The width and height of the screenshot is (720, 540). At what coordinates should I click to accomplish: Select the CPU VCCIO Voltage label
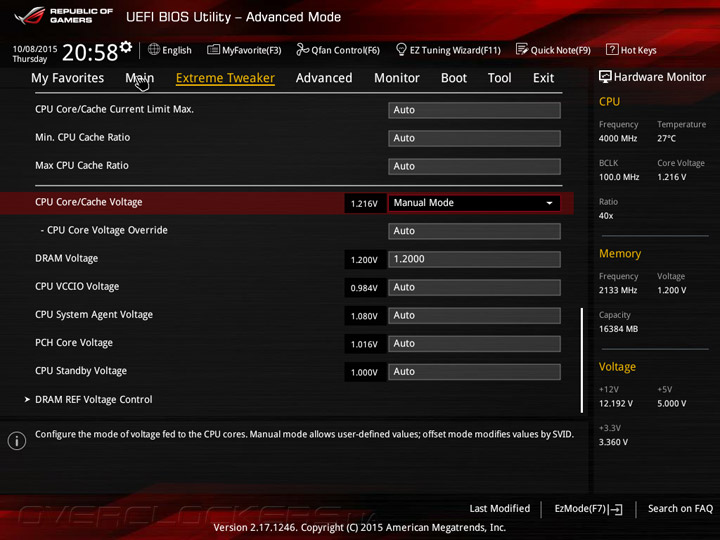pyautogui.click(x=77, y=287)
